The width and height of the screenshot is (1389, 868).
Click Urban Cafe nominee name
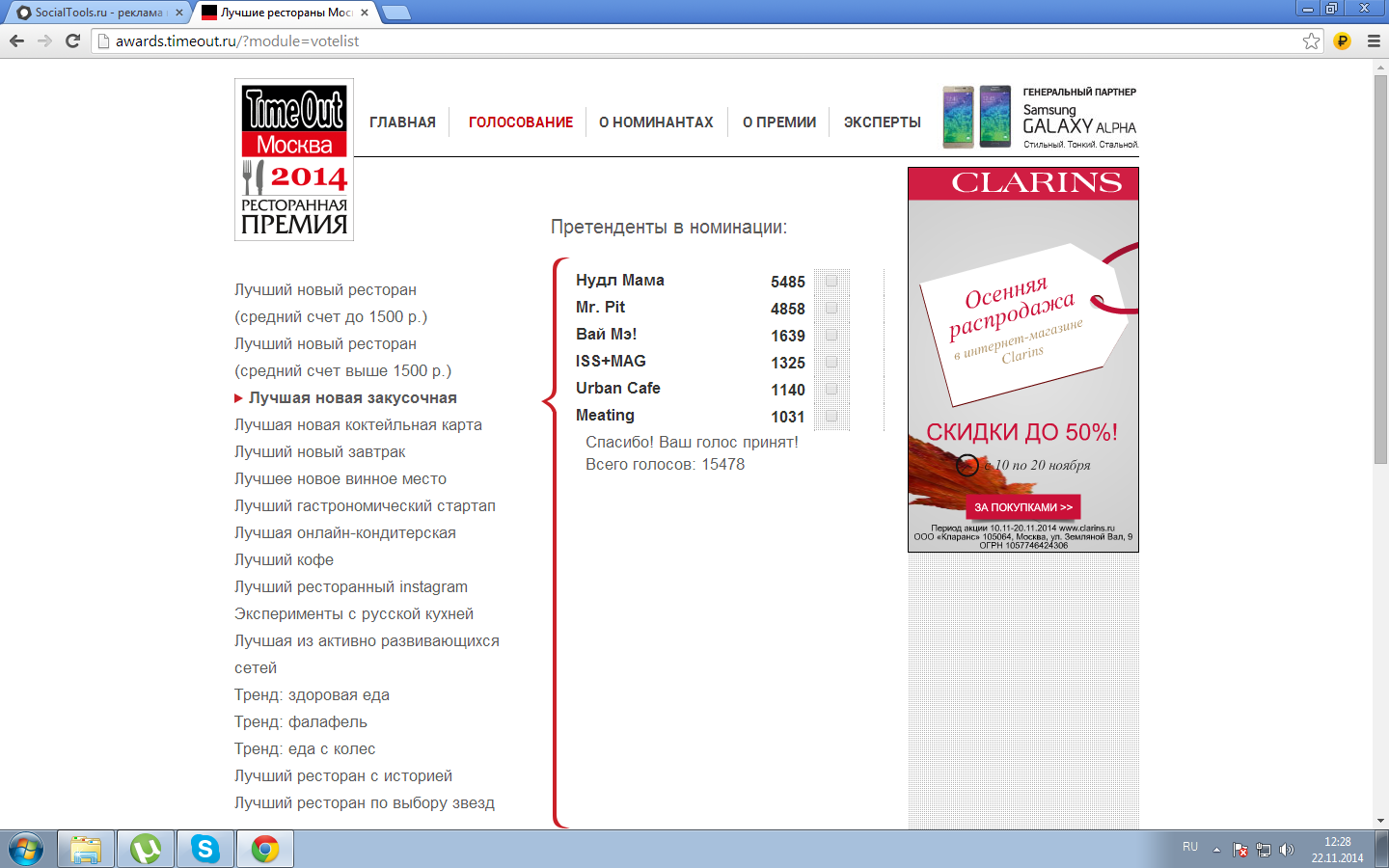pyautogui.click(x=618, y=388)
